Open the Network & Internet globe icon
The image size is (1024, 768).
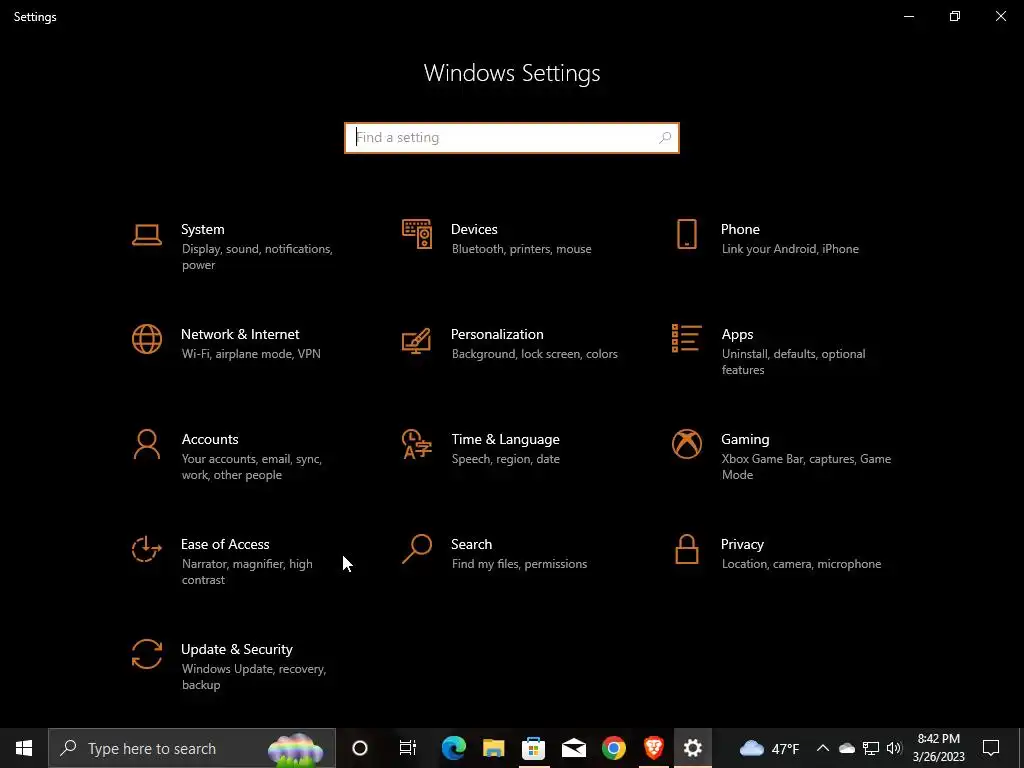tap(147, 340)
